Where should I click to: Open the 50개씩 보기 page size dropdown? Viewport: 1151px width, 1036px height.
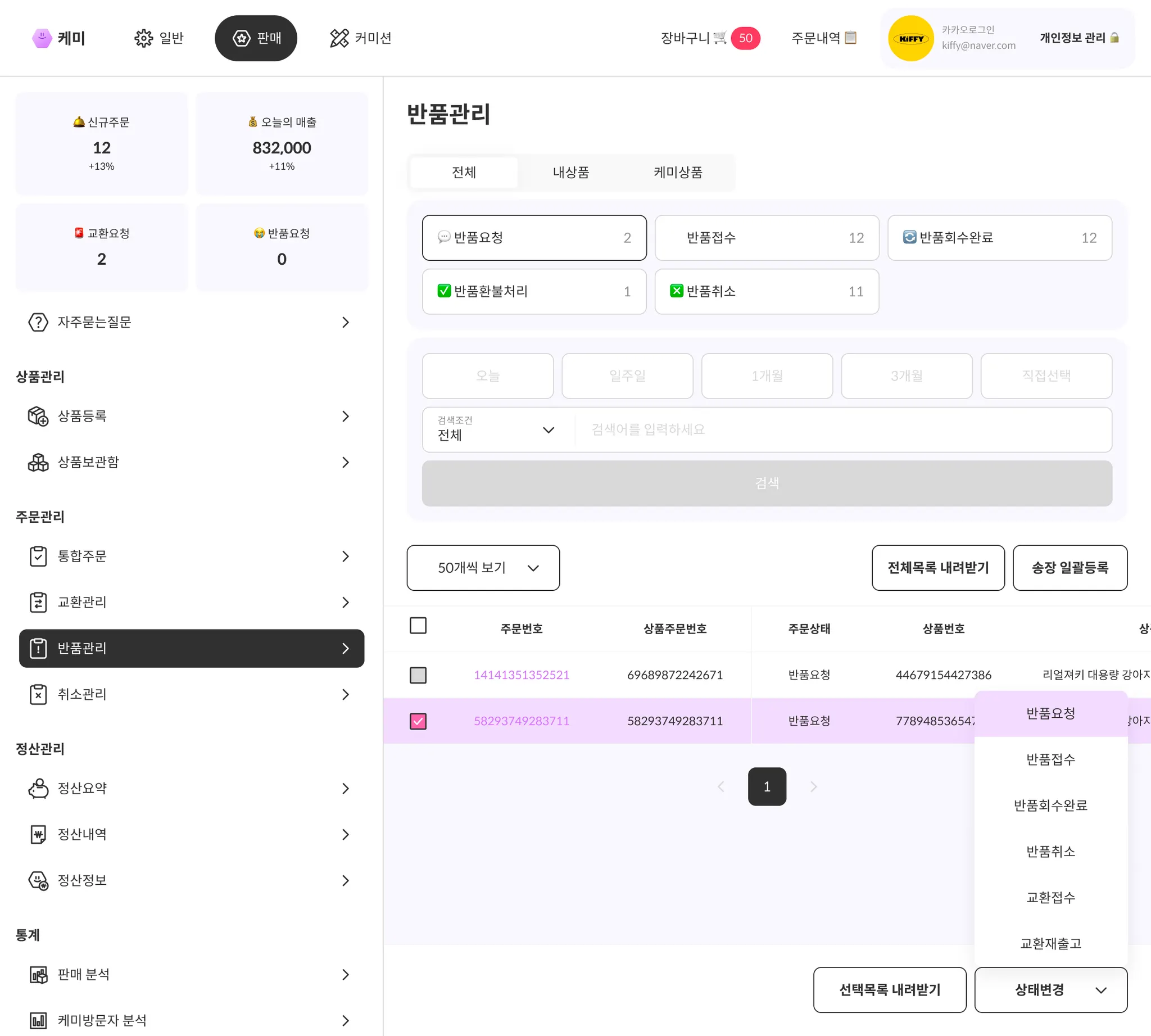tap(483, 568)
